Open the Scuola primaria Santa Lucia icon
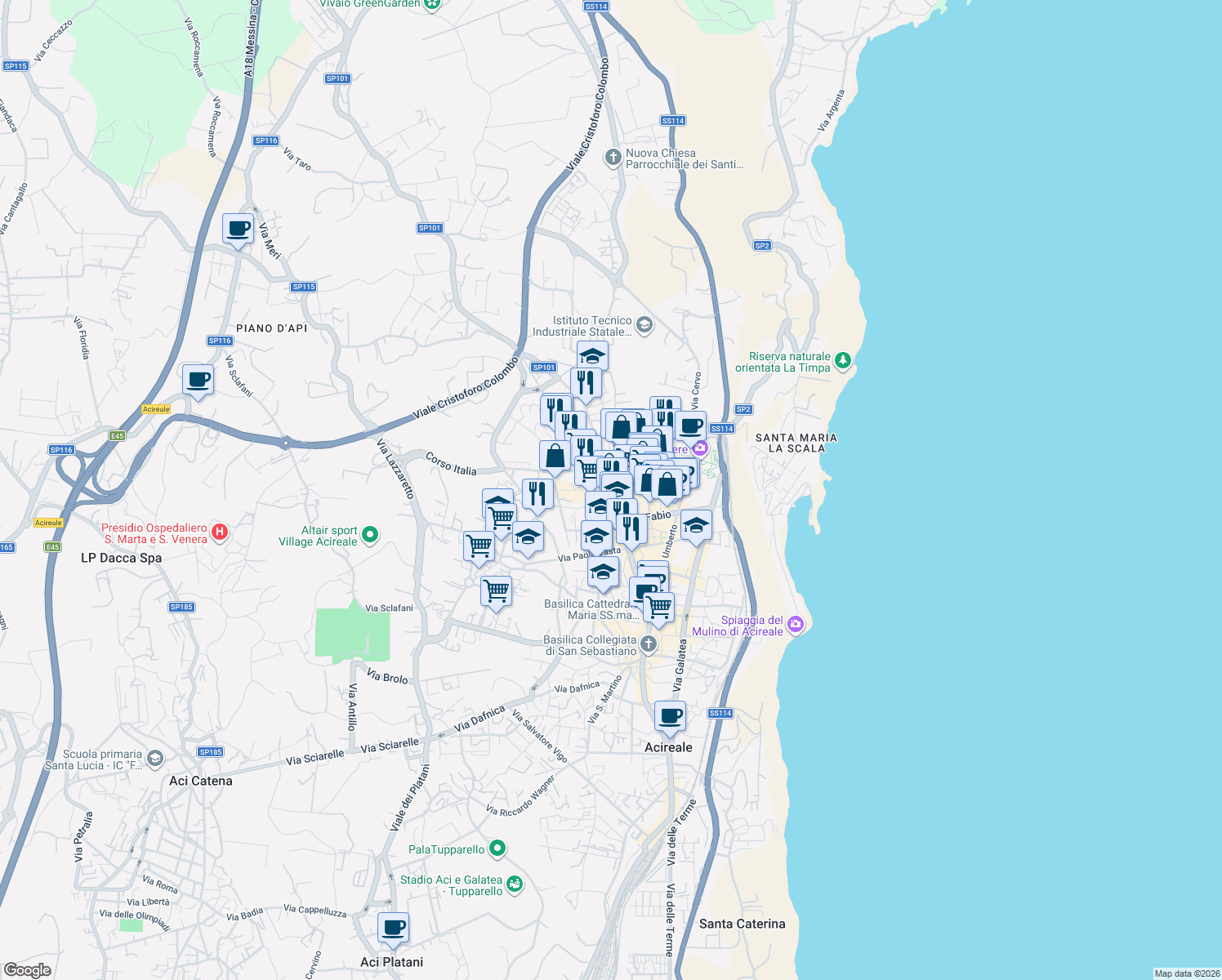The width and height of the screenshot is (1222, 980). coord(154,759)
